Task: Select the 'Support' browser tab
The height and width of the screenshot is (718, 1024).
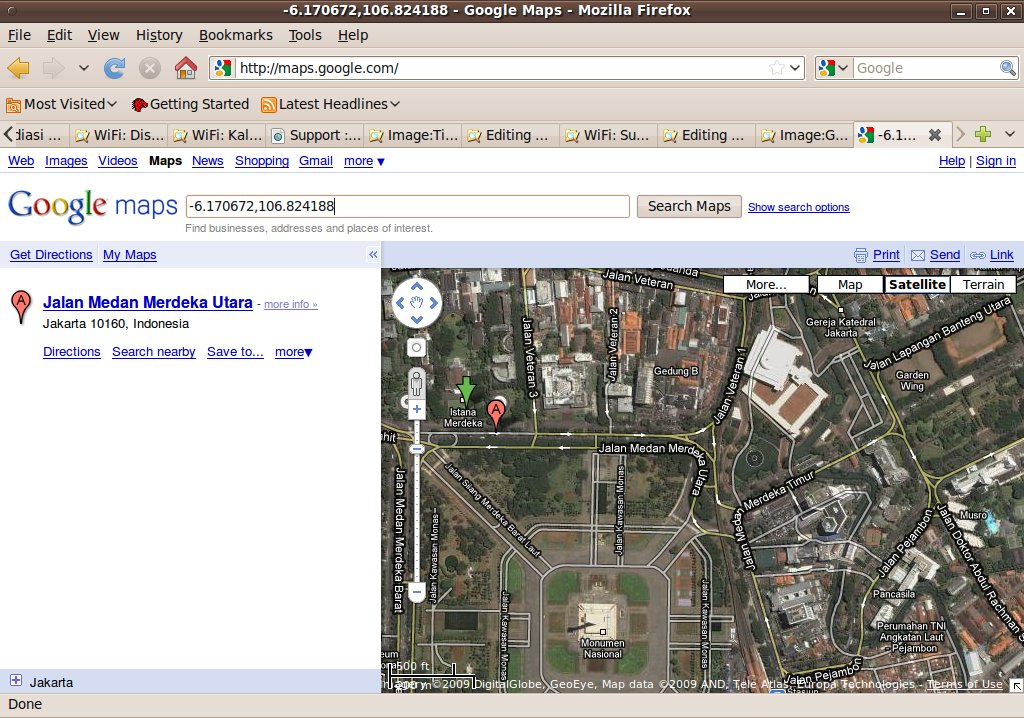Action: click(x=316, y=135)
